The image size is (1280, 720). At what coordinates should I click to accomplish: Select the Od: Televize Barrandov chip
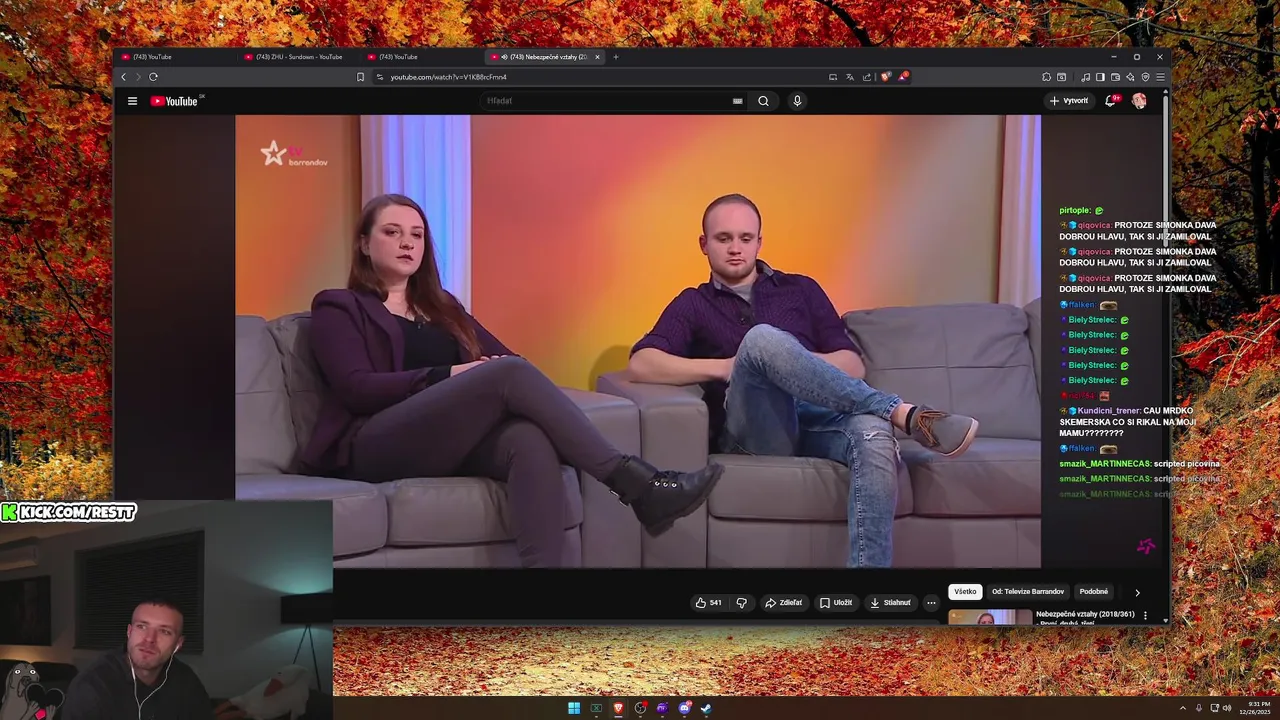(1028, 592)
